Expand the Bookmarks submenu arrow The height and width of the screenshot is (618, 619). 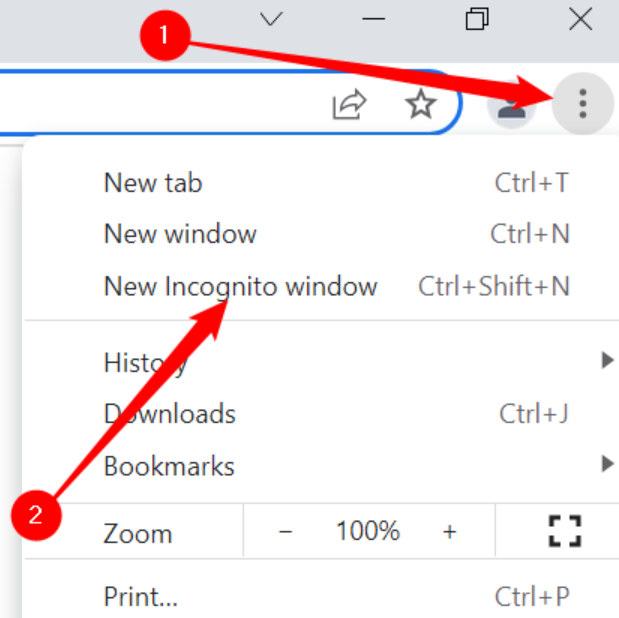pos(606,463)
